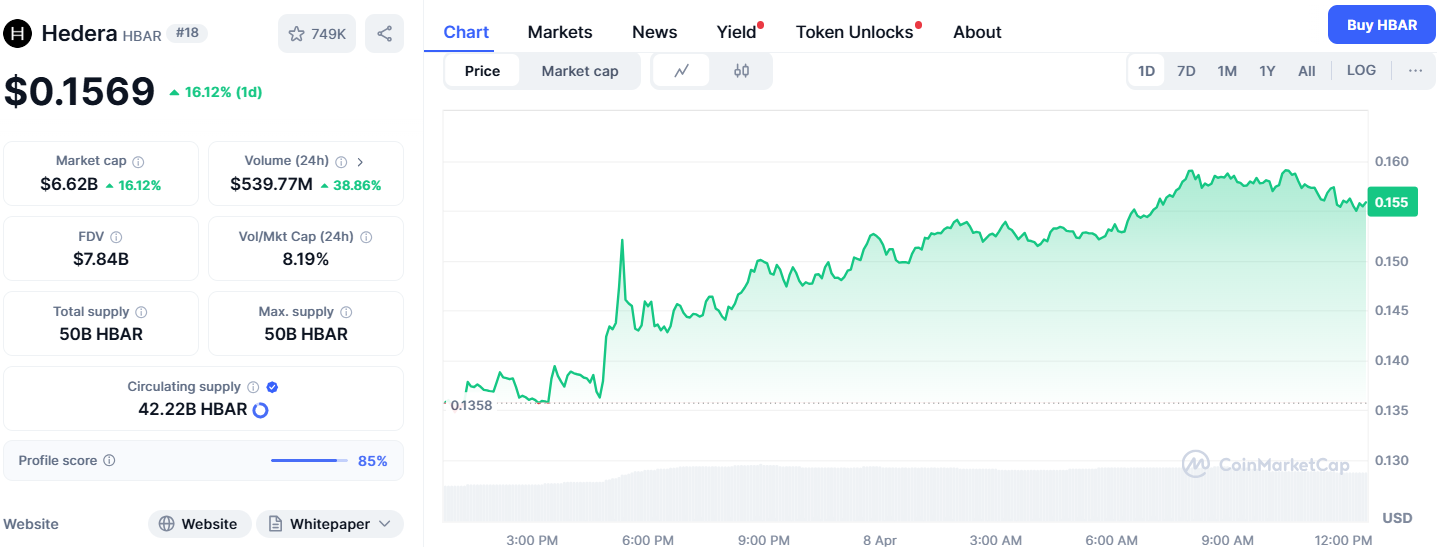The width and height of the screenshot is (1437, 547).
Task: Open Volume (24h) chevron arrow
Action: (x=361, y=161)
